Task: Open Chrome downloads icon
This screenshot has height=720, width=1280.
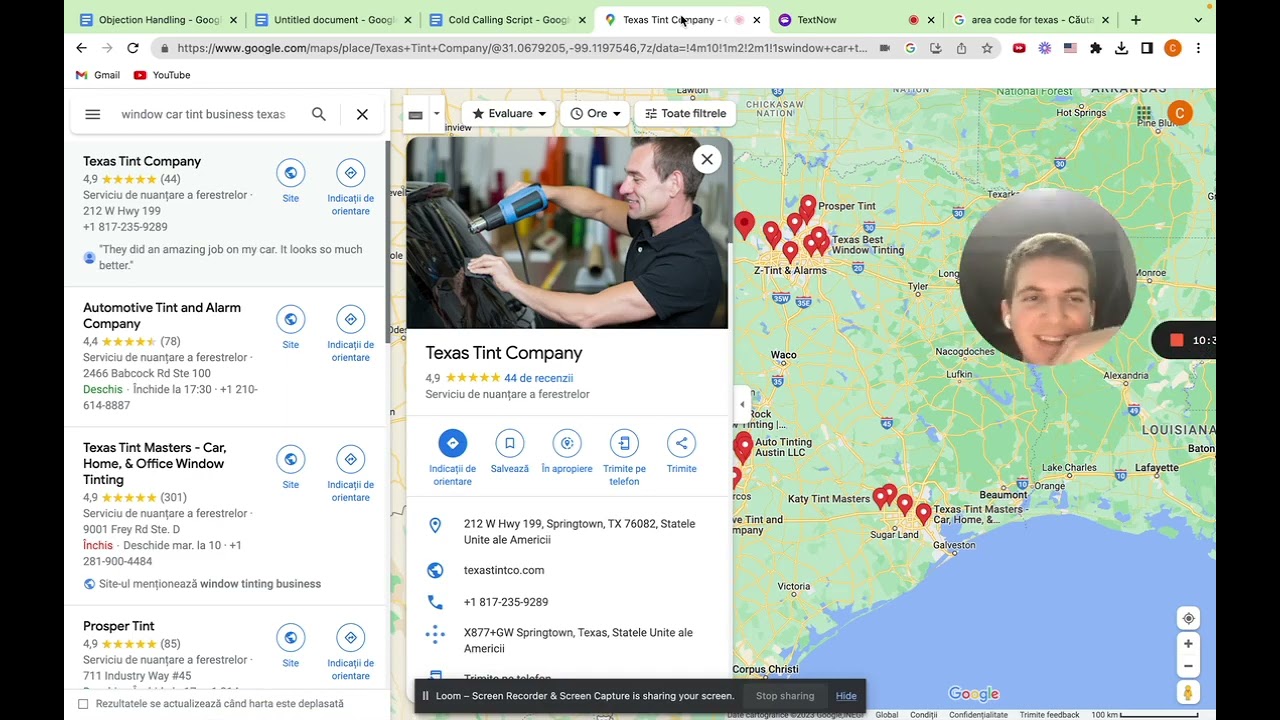Action: 1122,48
